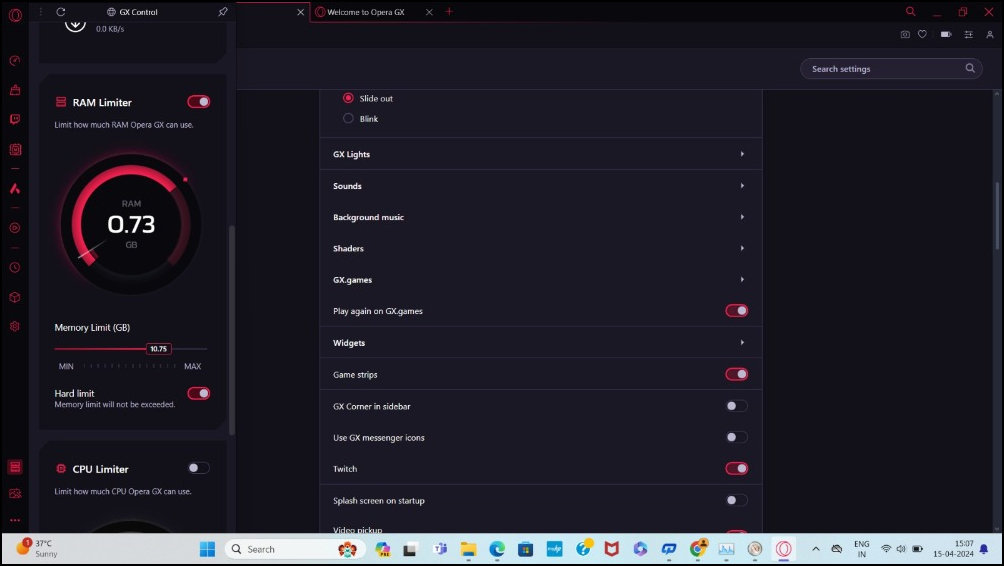Screen dimensions: 1004x566
Task: Open the shopping bag sidebar icon
Action: tap(15, 90)
